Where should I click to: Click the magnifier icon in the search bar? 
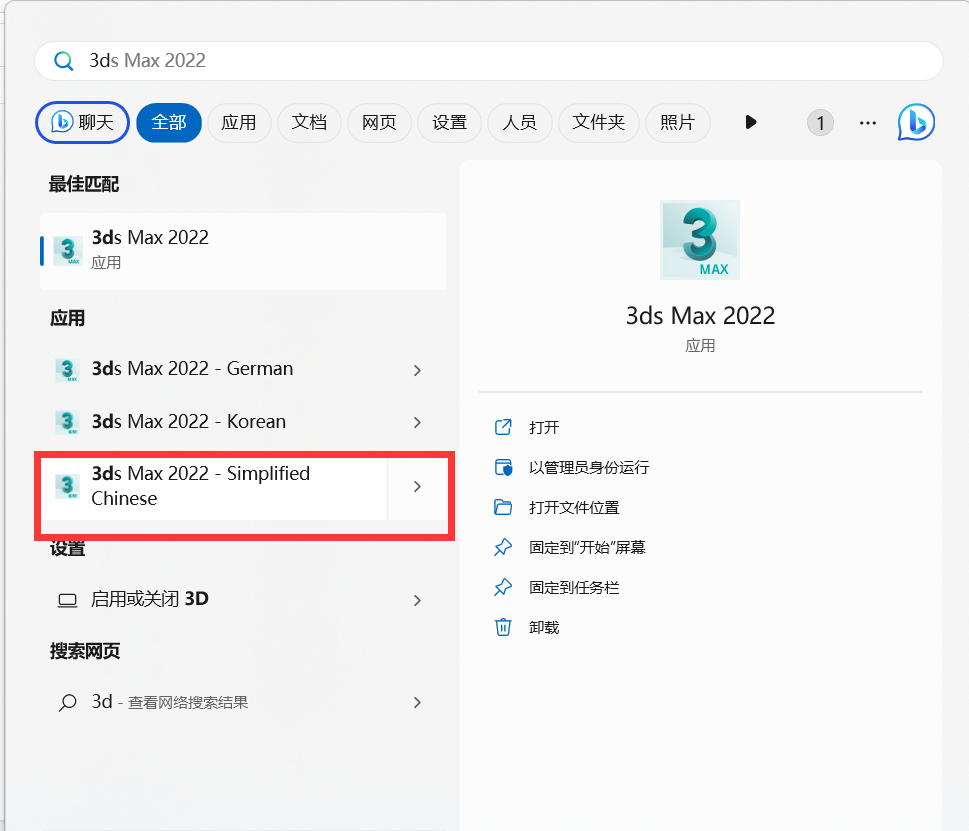click(63, 60)
